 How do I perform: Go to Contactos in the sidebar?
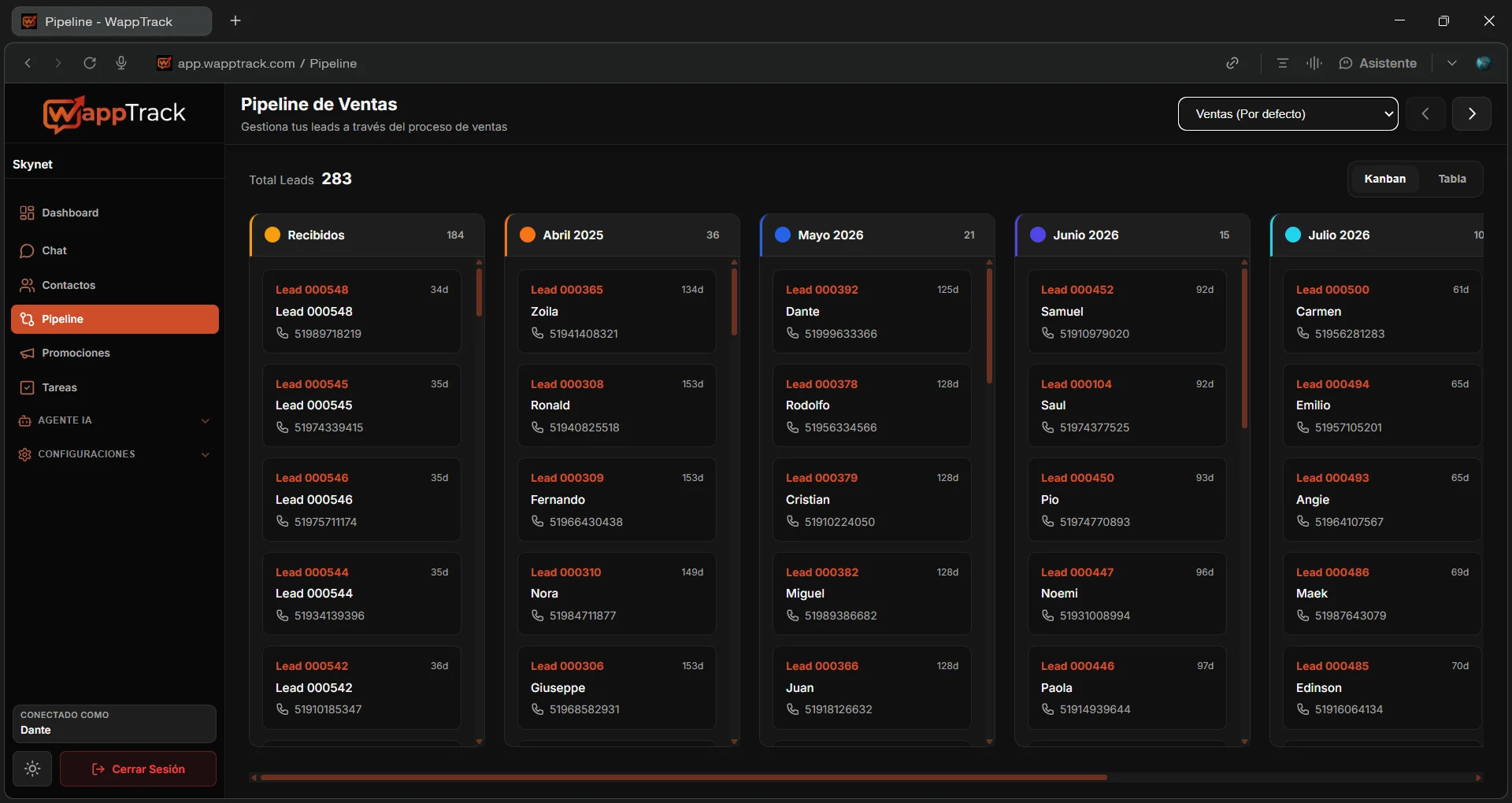[x=115, y=285]
